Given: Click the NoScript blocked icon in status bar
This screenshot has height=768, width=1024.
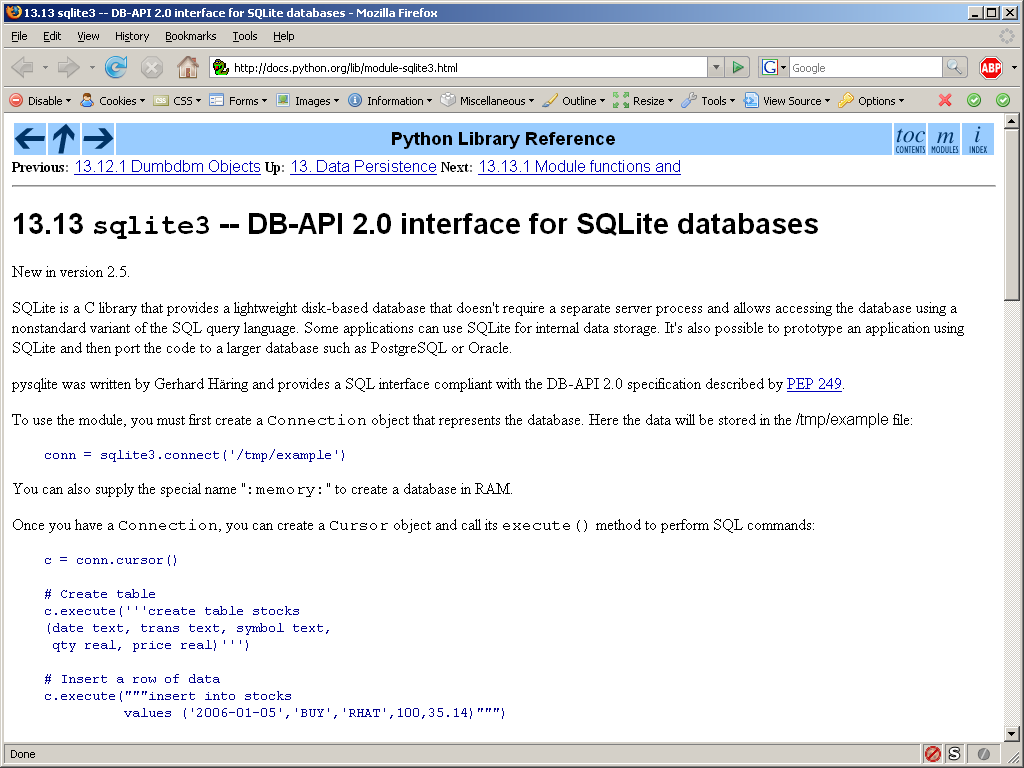Looking at the screenshot, I should [933, 754].
